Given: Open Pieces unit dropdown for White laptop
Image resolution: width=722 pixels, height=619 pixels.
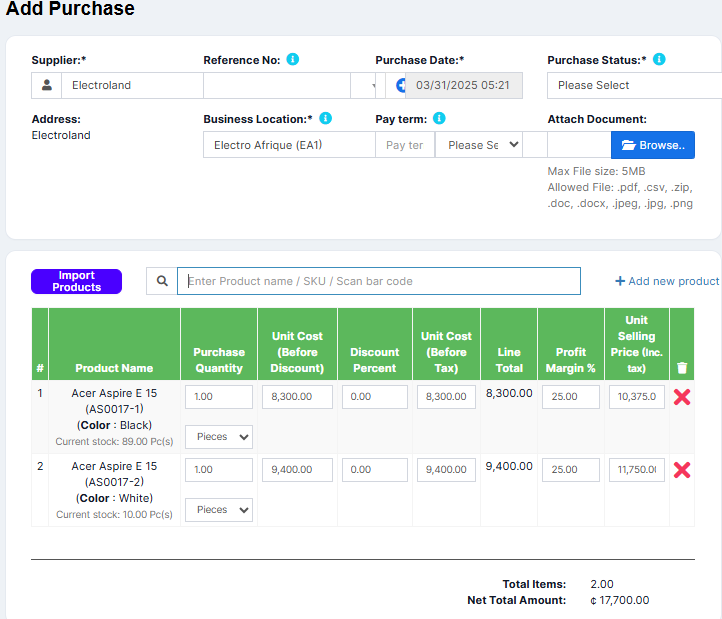Looking at the screenshot, I should 219,510.
